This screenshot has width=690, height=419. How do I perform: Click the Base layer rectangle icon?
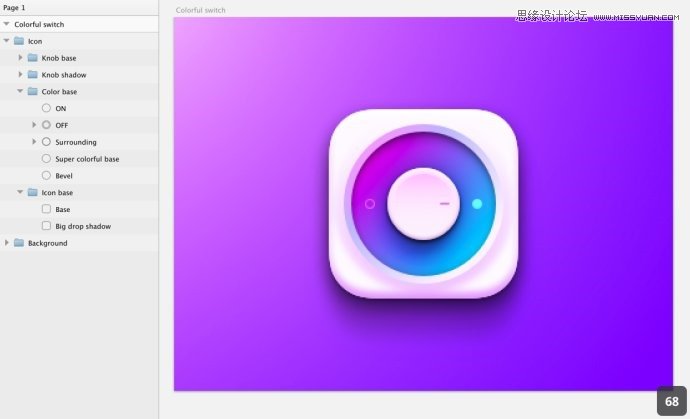pyautogui.click(x=46, y=209)
